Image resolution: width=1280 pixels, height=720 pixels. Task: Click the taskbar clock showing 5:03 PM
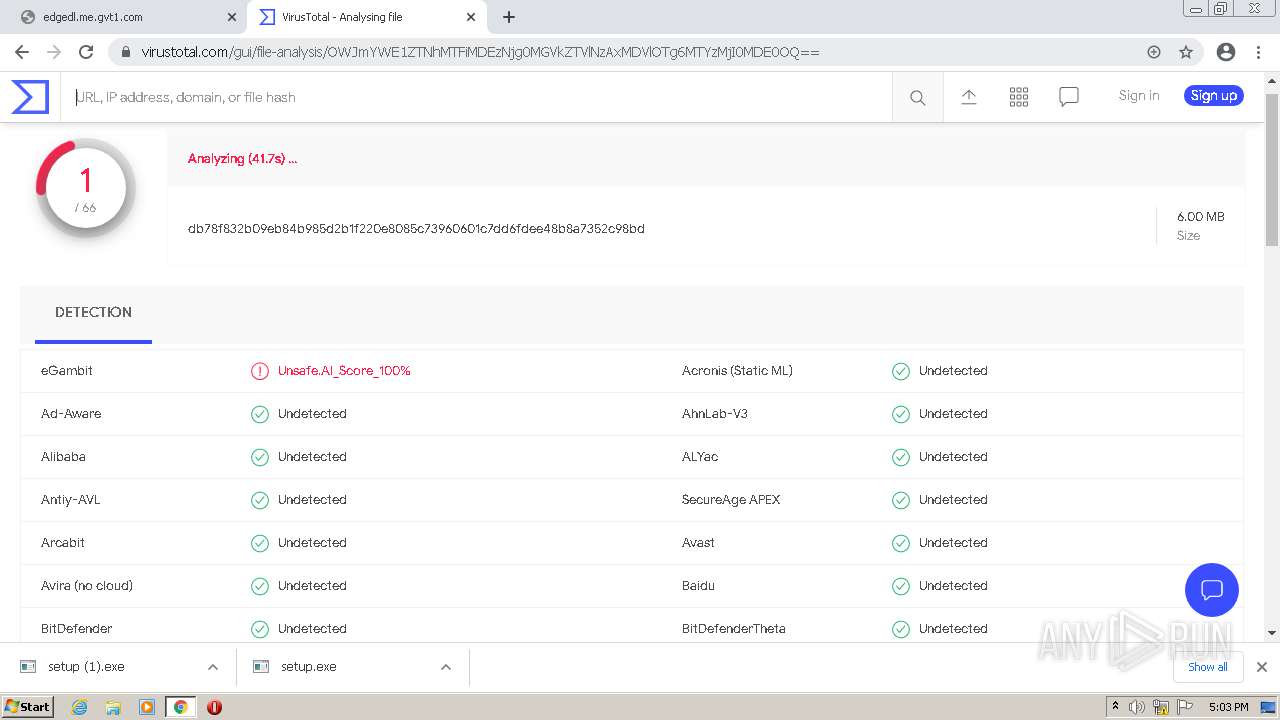tap(1228, 707)
